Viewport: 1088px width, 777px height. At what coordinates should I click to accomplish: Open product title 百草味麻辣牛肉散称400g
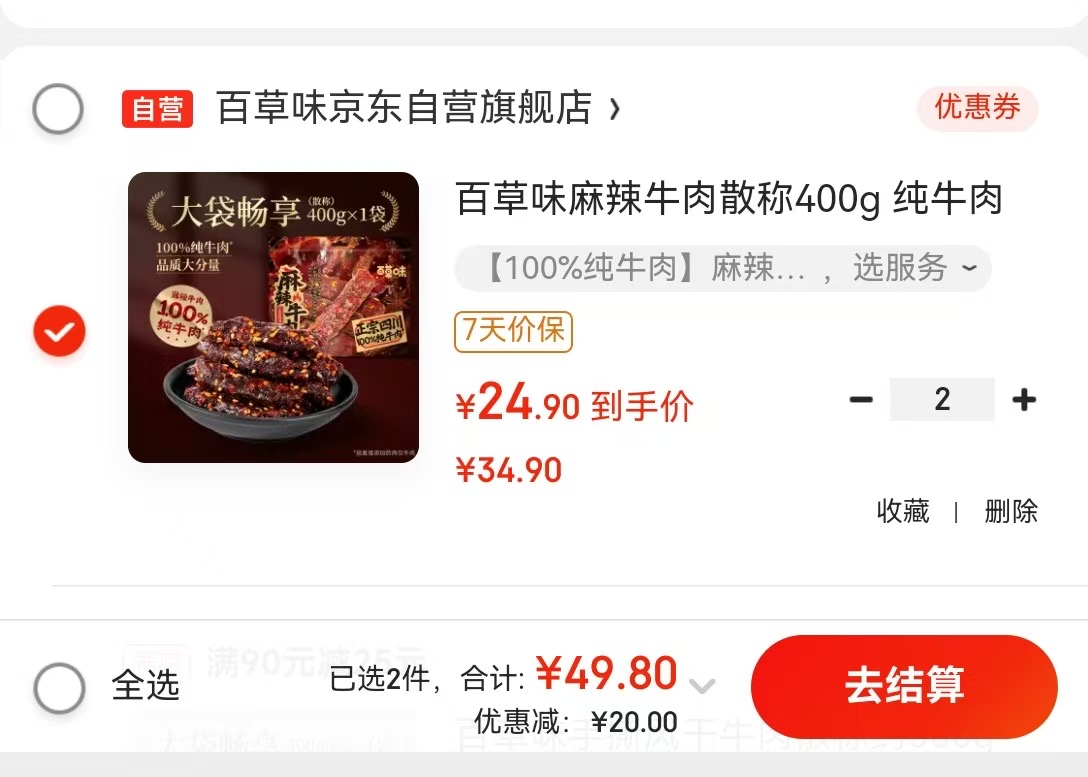click(x=730, y=199)
